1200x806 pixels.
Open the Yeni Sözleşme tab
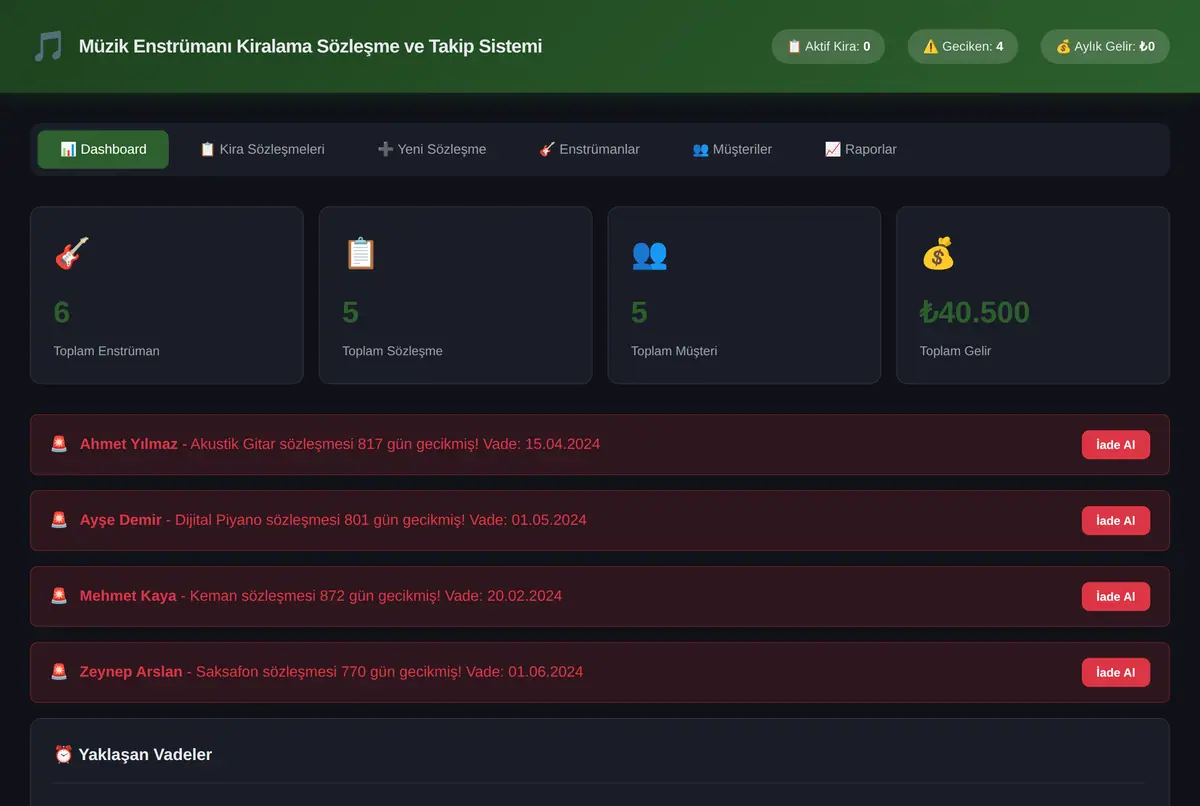pos(432,149)
